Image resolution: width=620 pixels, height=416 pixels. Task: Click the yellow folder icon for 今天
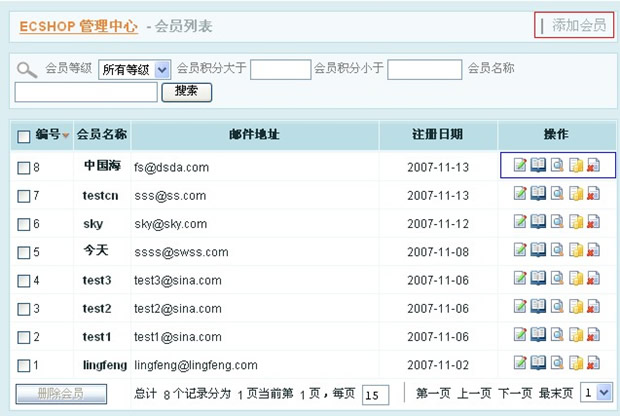576,251
